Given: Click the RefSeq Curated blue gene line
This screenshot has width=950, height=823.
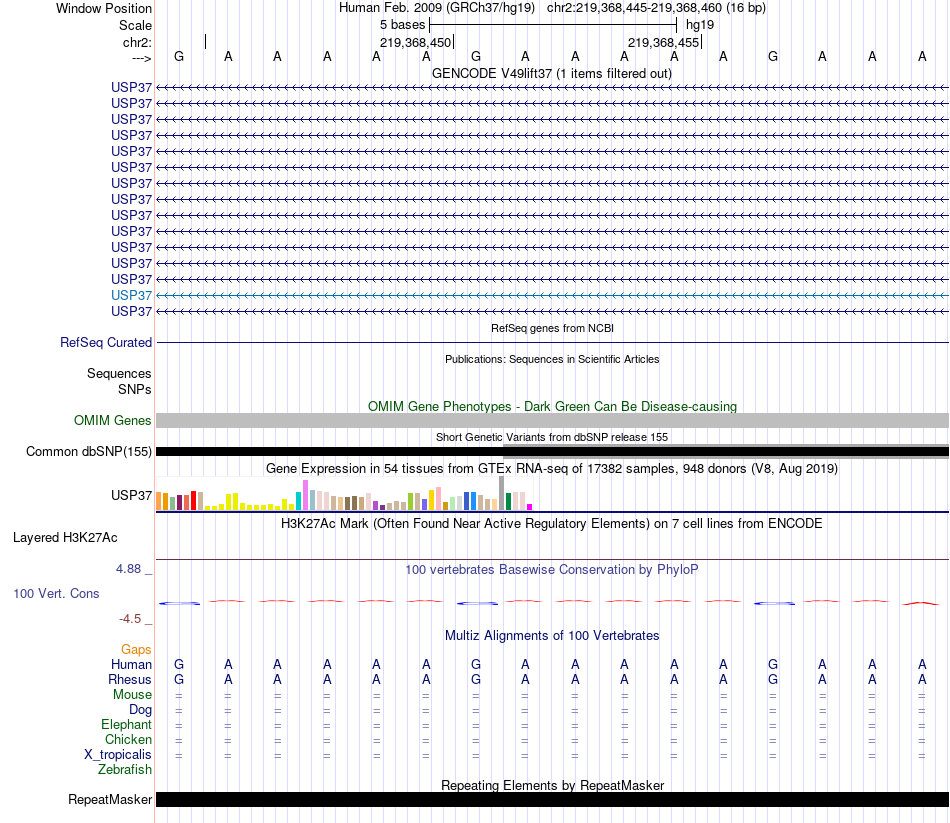Looking at the screenshot, I should [553, 342].
